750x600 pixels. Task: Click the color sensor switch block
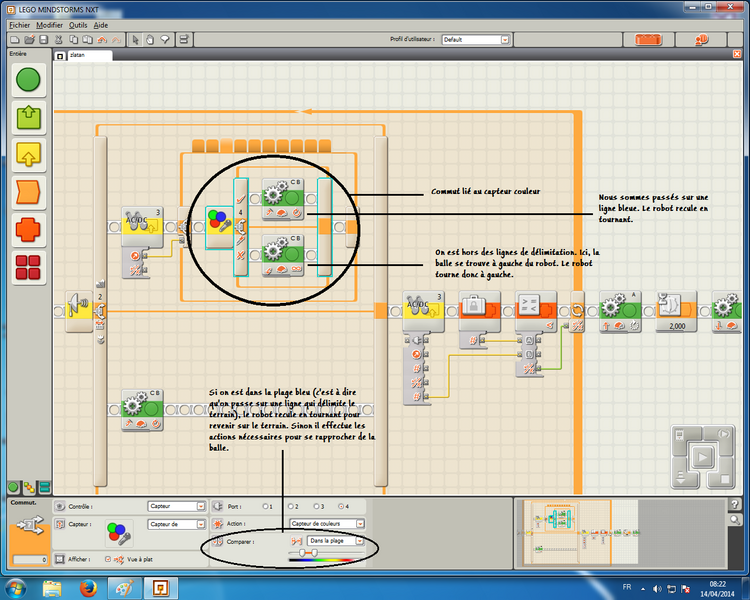[x=217, y=227]
